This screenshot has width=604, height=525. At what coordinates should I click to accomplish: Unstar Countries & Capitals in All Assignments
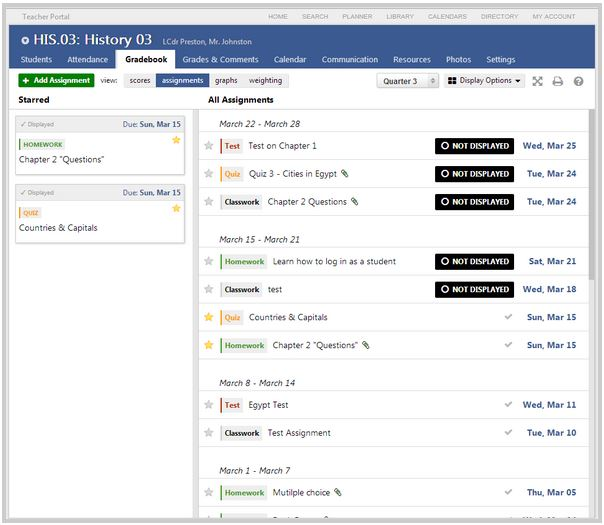point(209,317)
